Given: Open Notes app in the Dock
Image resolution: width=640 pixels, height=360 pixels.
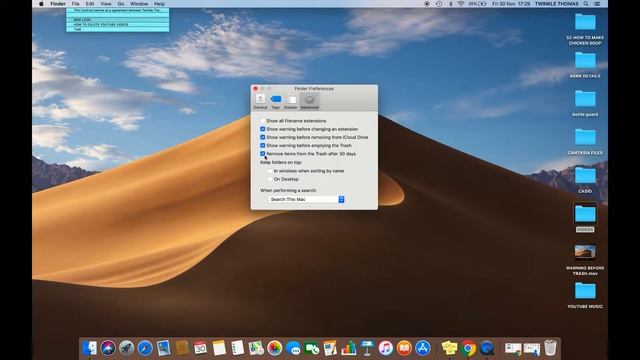Looking at the screenshot, I should click(x=219, y=348).
